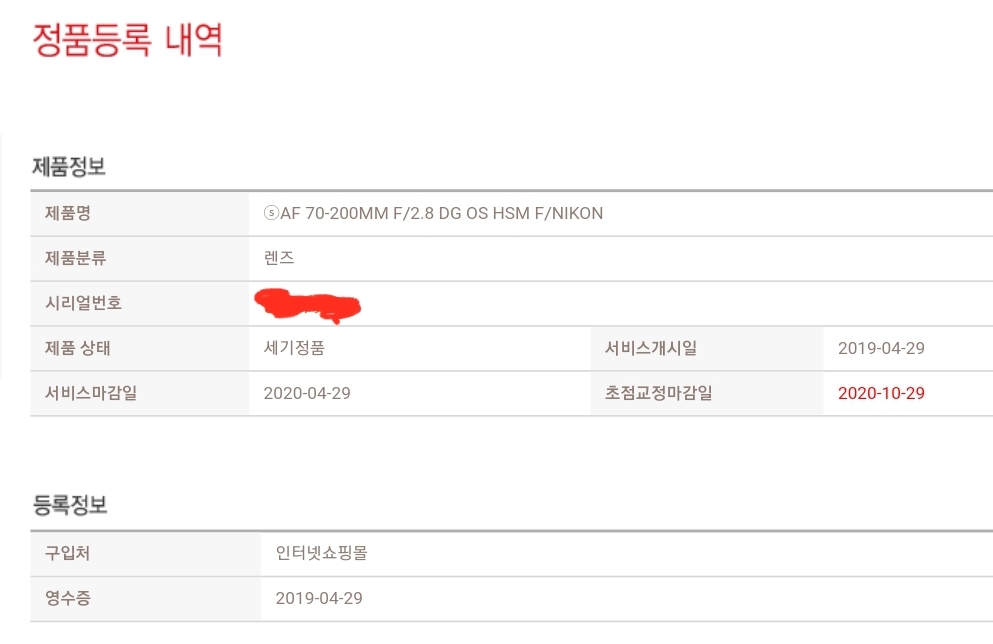Click the circled S icon before product name

point(271,213)
